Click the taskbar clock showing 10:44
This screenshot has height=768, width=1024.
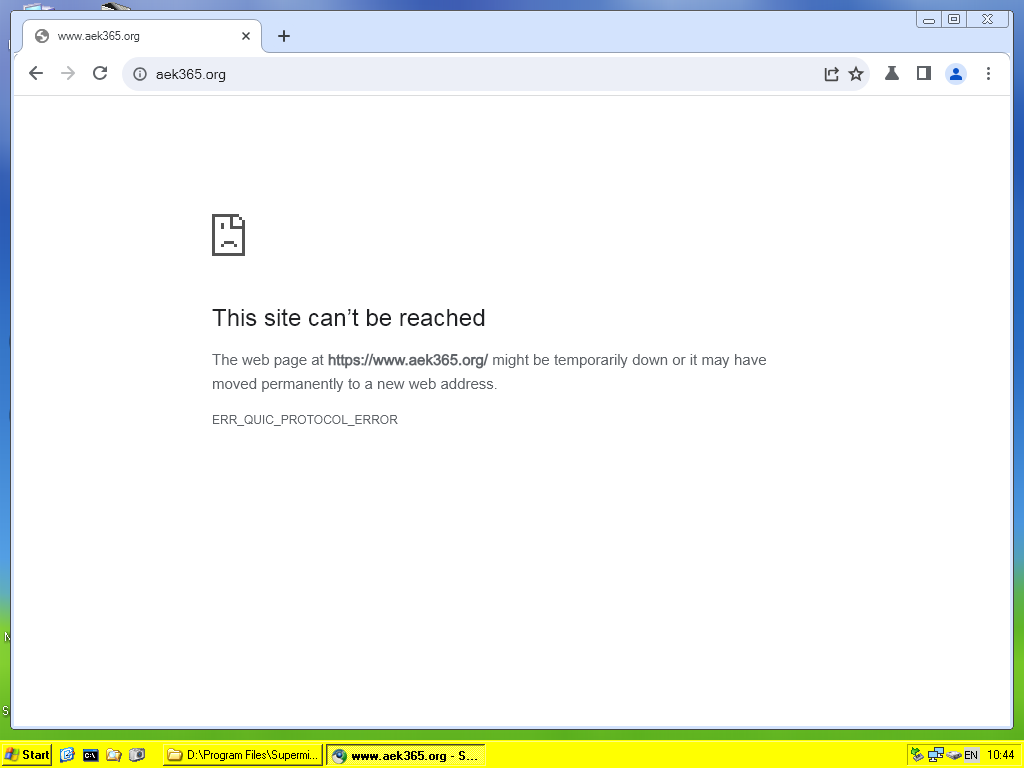pyautogui.click(x=1000, y=755)
